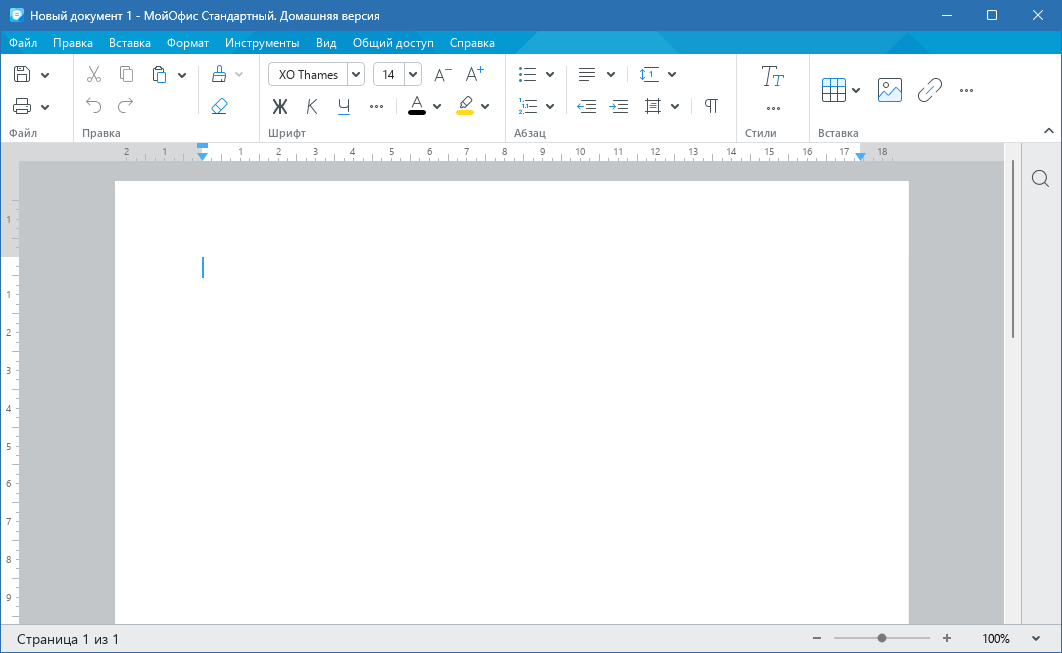
Task: Expand table insert options arrow
Action: pyautogui.click(x=856, y=91)
